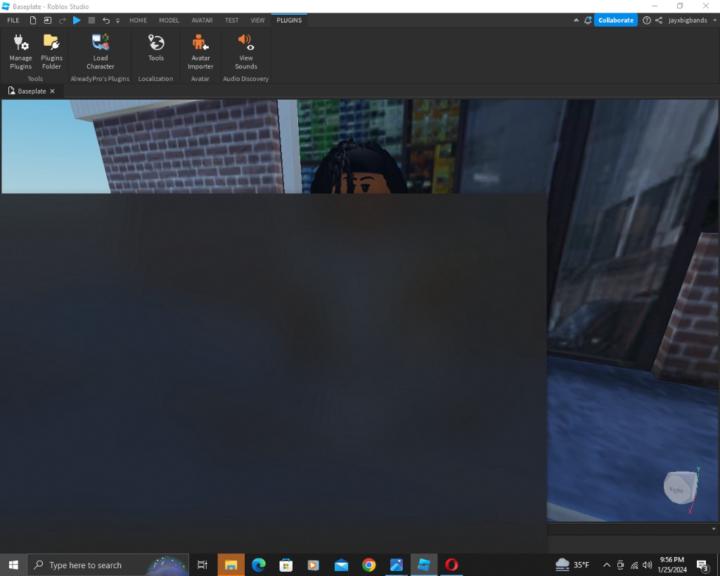Launch Opera browser from the taskbar
Image resolution: width=720 pixels, height=576 pixels.
[451, 565]
